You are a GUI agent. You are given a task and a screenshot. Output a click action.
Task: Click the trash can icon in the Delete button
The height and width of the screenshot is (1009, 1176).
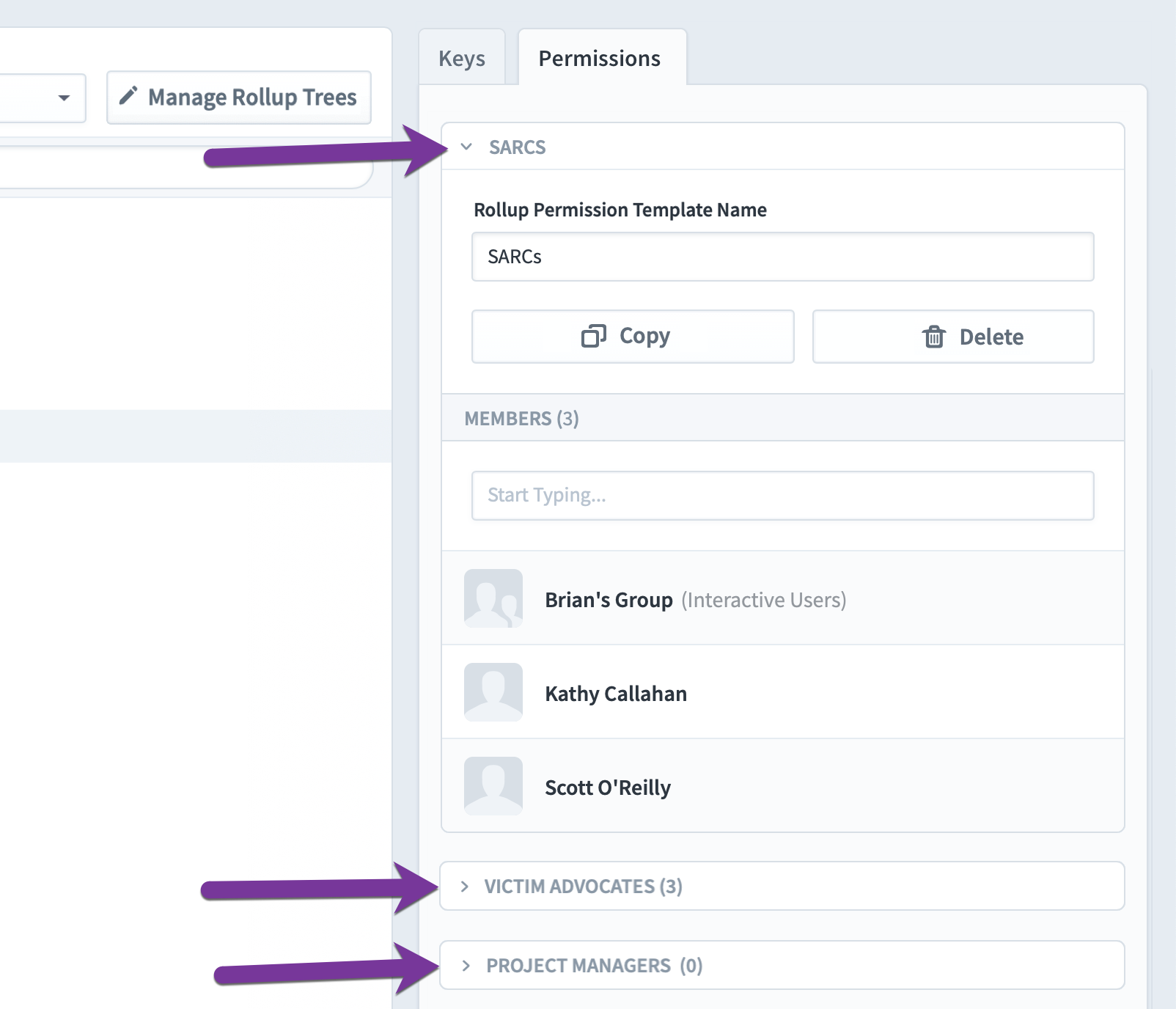933,337
